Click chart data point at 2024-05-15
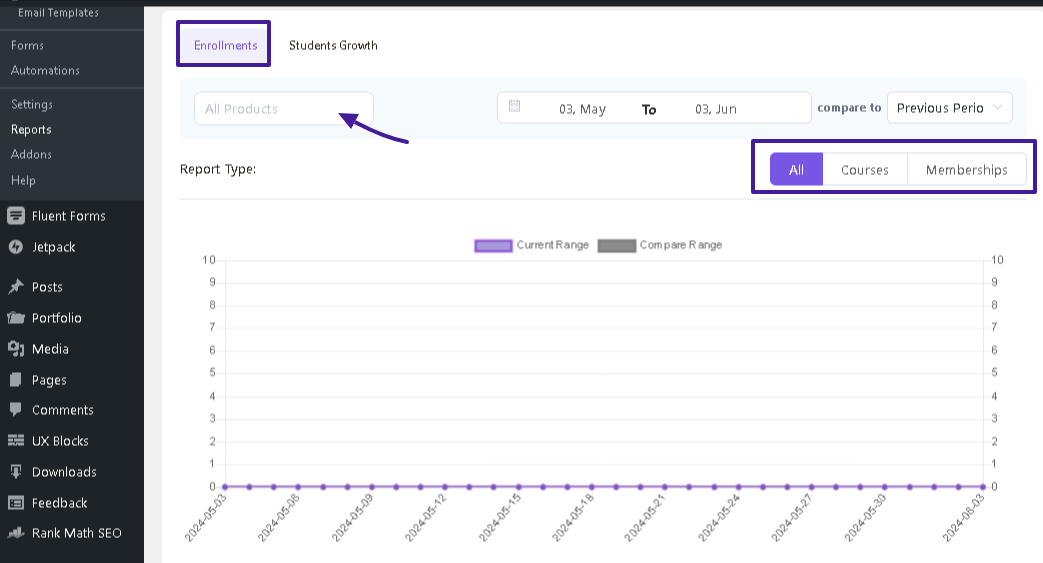This screenshot has width=1043, height=563. click(x=518, y=486)
